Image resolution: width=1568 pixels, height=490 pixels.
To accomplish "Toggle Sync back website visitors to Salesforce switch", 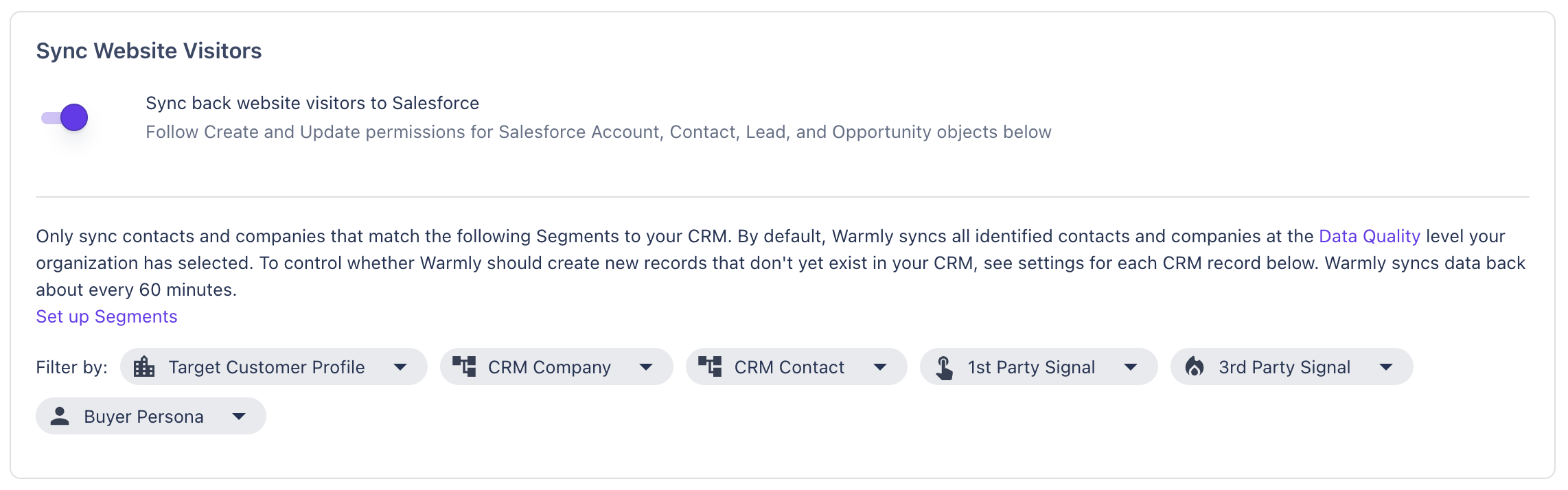I will (x=65, y=117).
